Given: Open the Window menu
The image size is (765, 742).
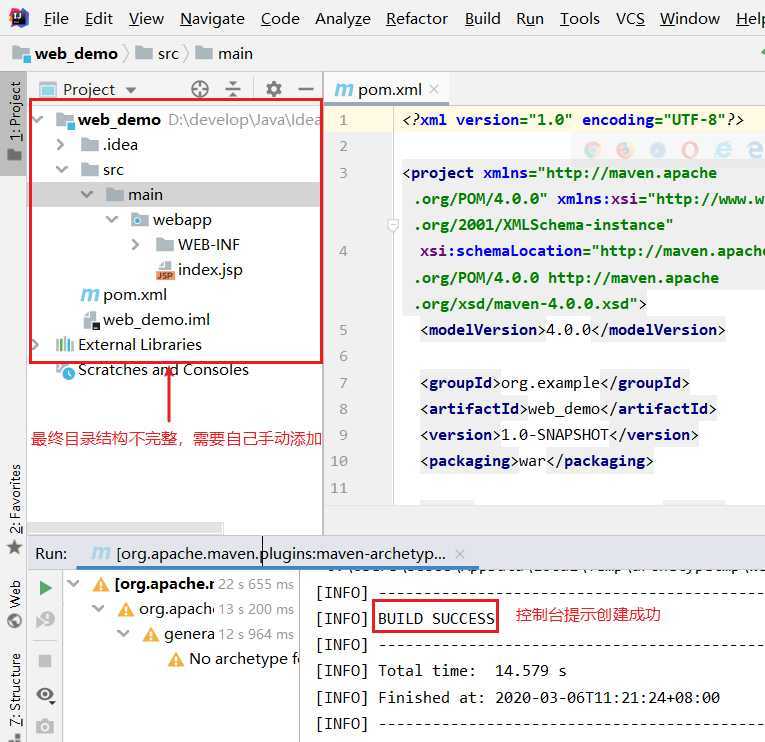Looking at the screenshot, I should click(x=689, y=19).
